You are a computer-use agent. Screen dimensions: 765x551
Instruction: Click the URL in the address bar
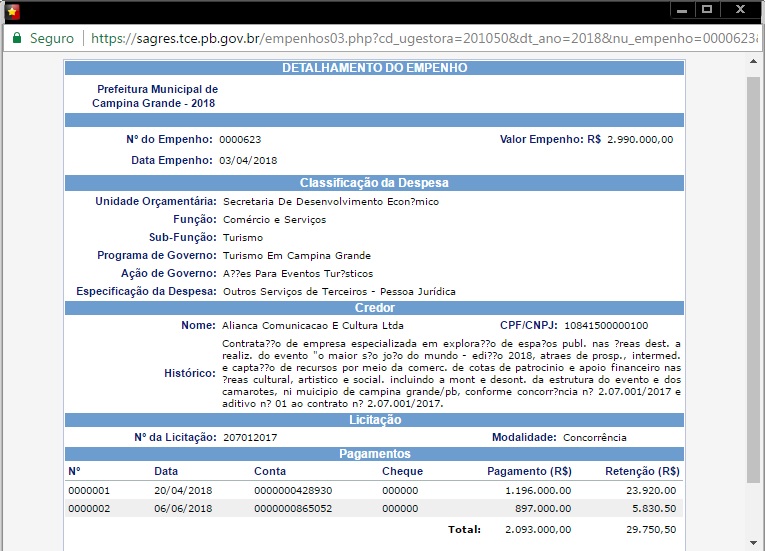424,38
